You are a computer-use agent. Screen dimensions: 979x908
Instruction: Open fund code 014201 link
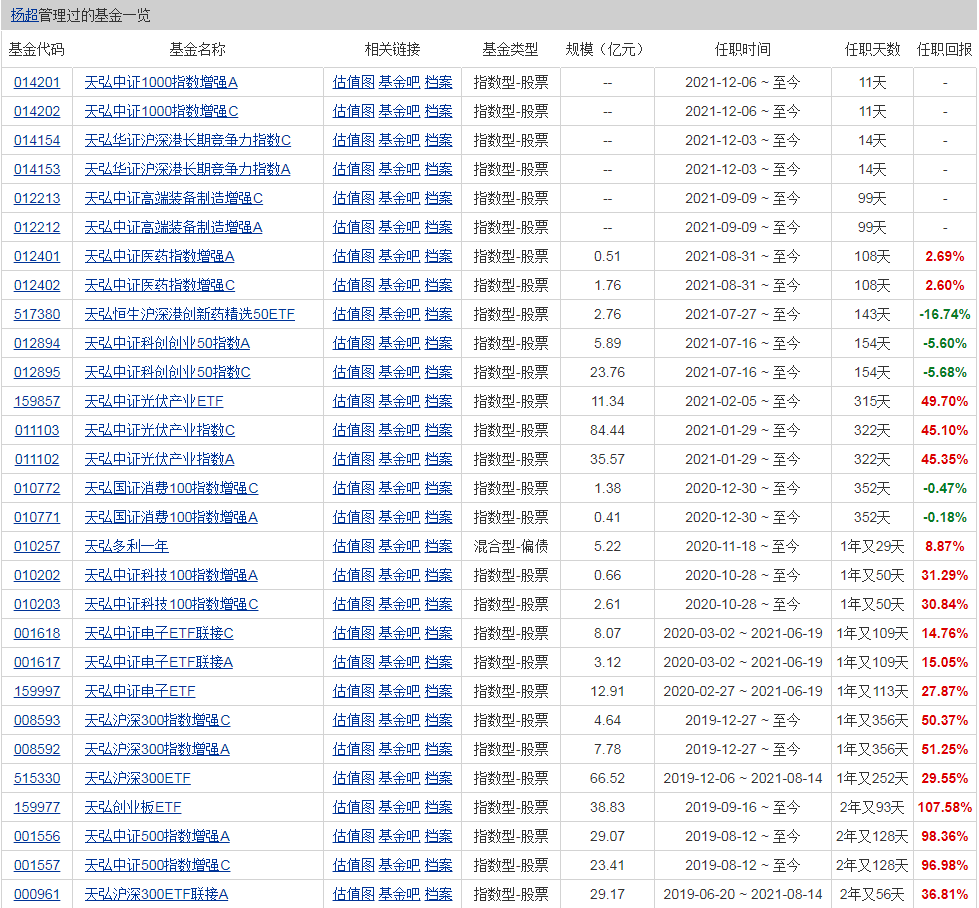[x=37, y=82]
